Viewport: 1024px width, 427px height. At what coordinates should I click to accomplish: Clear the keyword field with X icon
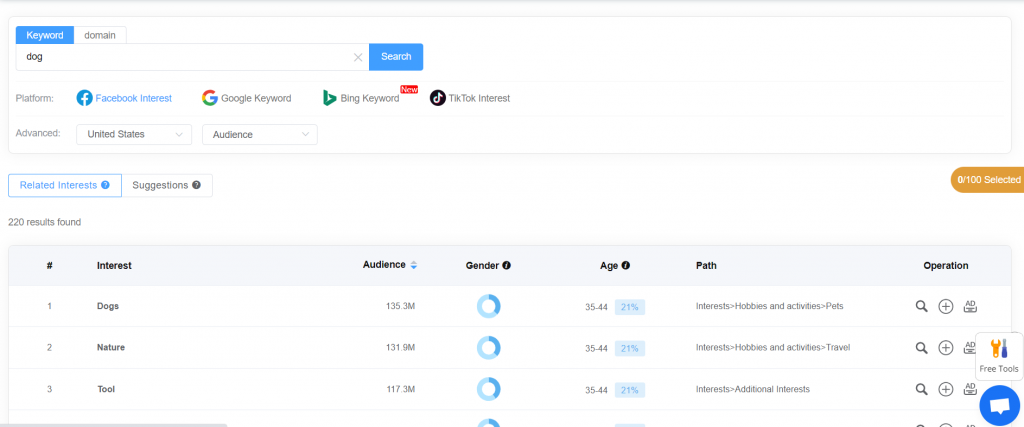[358, 57]
